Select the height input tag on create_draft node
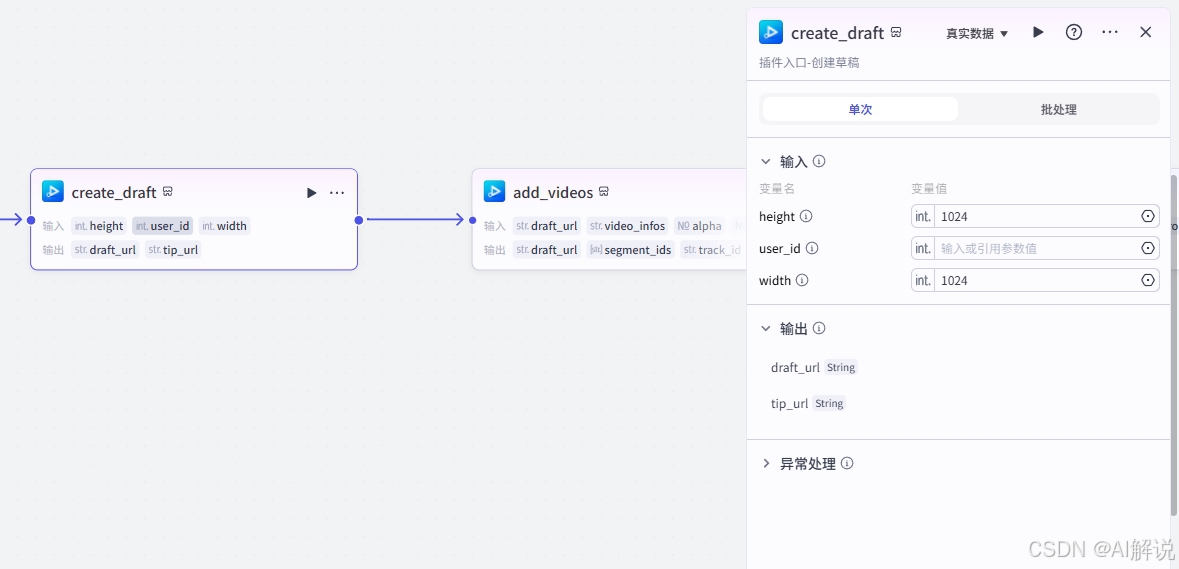 [99, 226]
